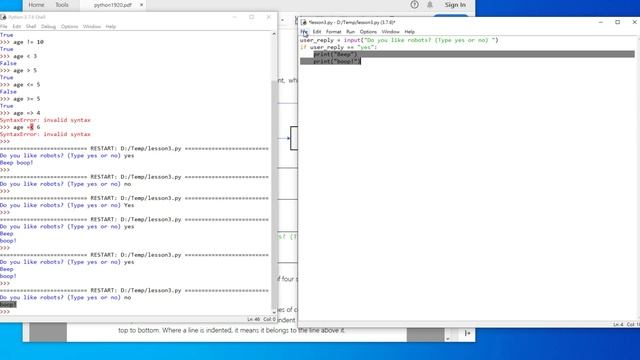Screen dimensions: 640x360
Task: Click shell line 'age >= 5'
Action: coord(27,99)
